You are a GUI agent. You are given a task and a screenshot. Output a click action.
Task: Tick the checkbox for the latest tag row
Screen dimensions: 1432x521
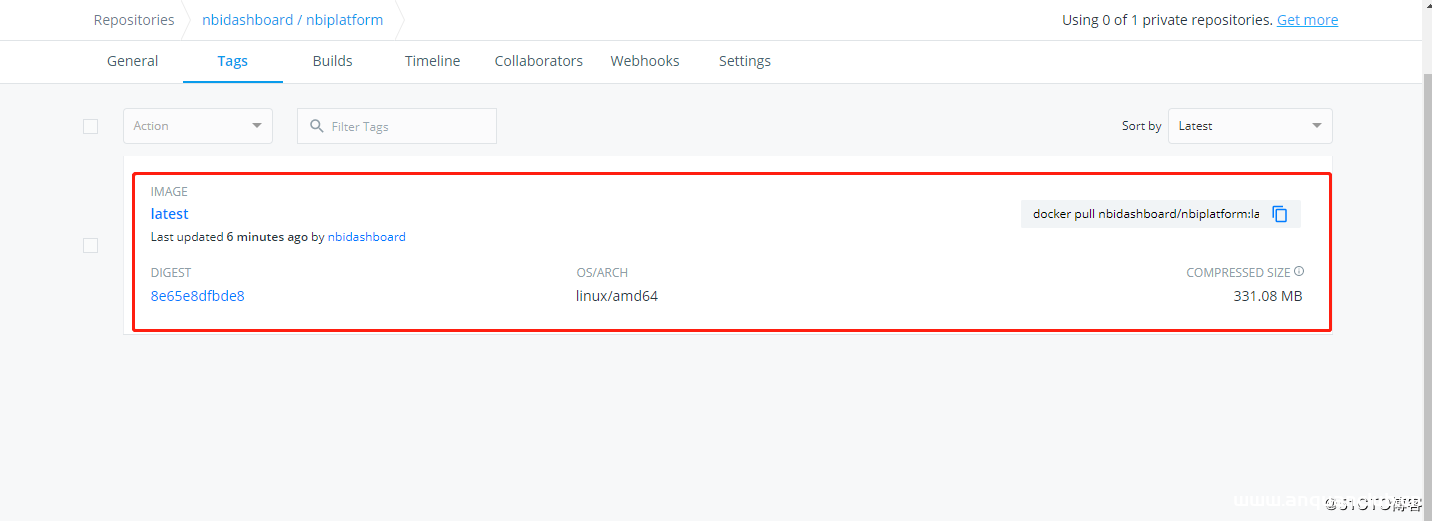[x=90, y=245]
